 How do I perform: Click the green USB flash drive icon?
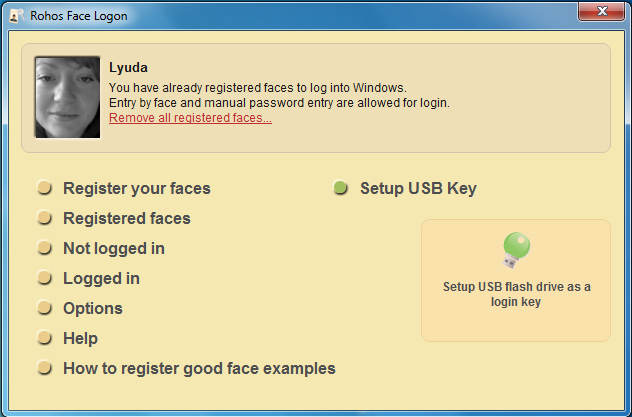point(516,250)
